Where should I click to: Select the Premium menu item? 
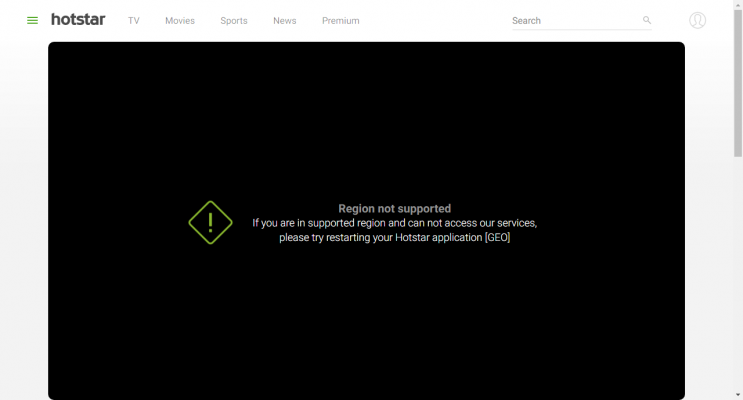coord(340,21)
